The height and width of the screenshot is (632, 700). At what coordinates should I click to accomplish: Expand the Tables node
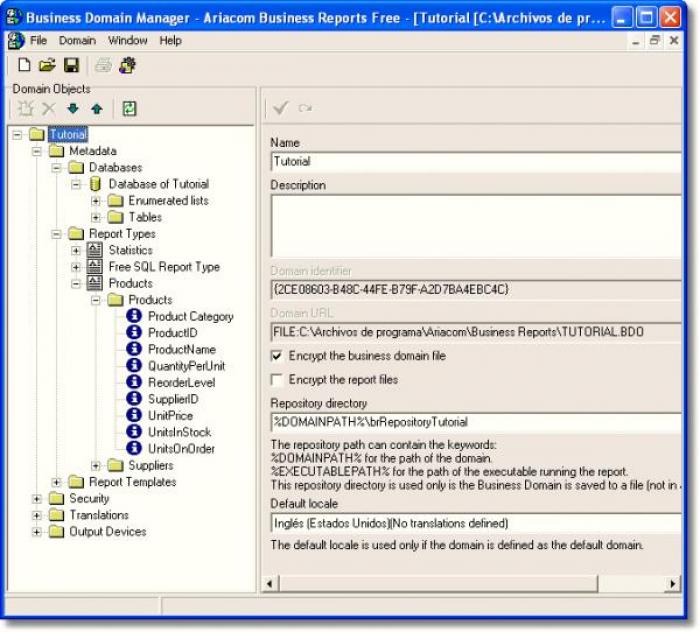[96, 217]
